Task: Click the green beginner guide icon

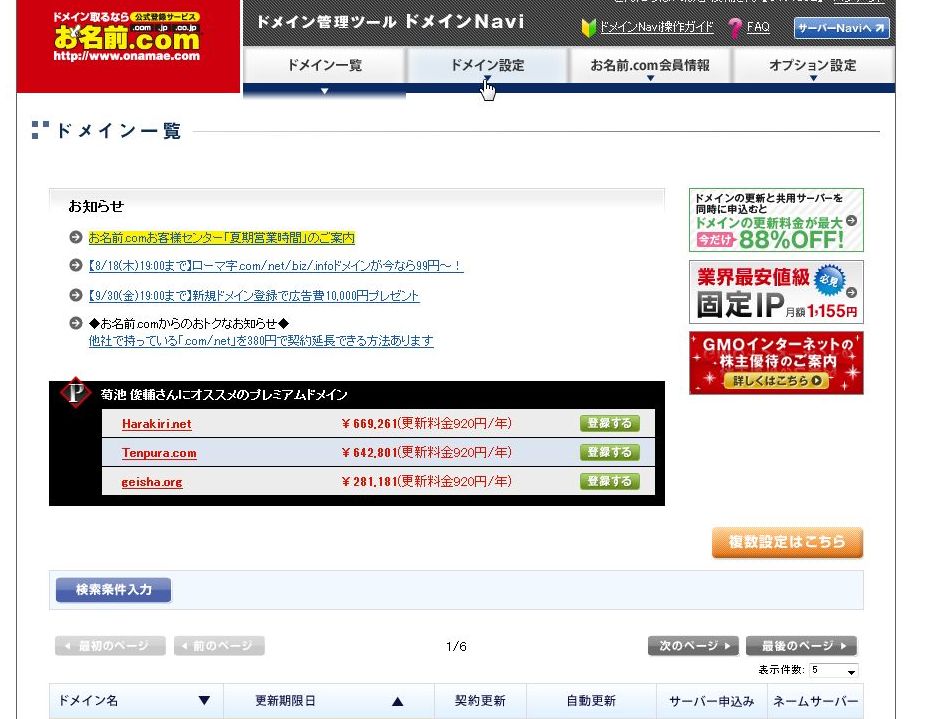Action: (588, 28)
